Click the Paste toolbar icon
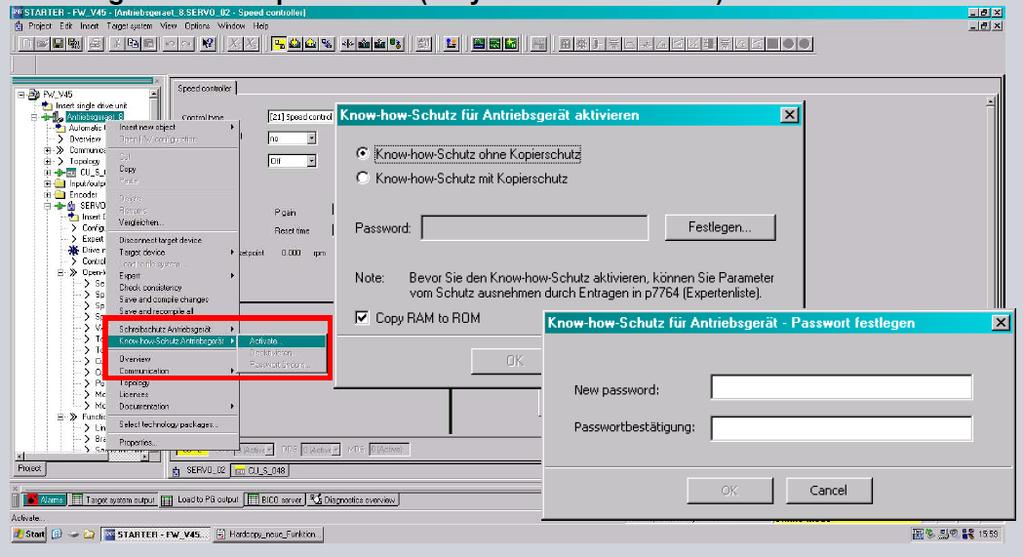Viewport: 1023px width, 557px height. 149,44
